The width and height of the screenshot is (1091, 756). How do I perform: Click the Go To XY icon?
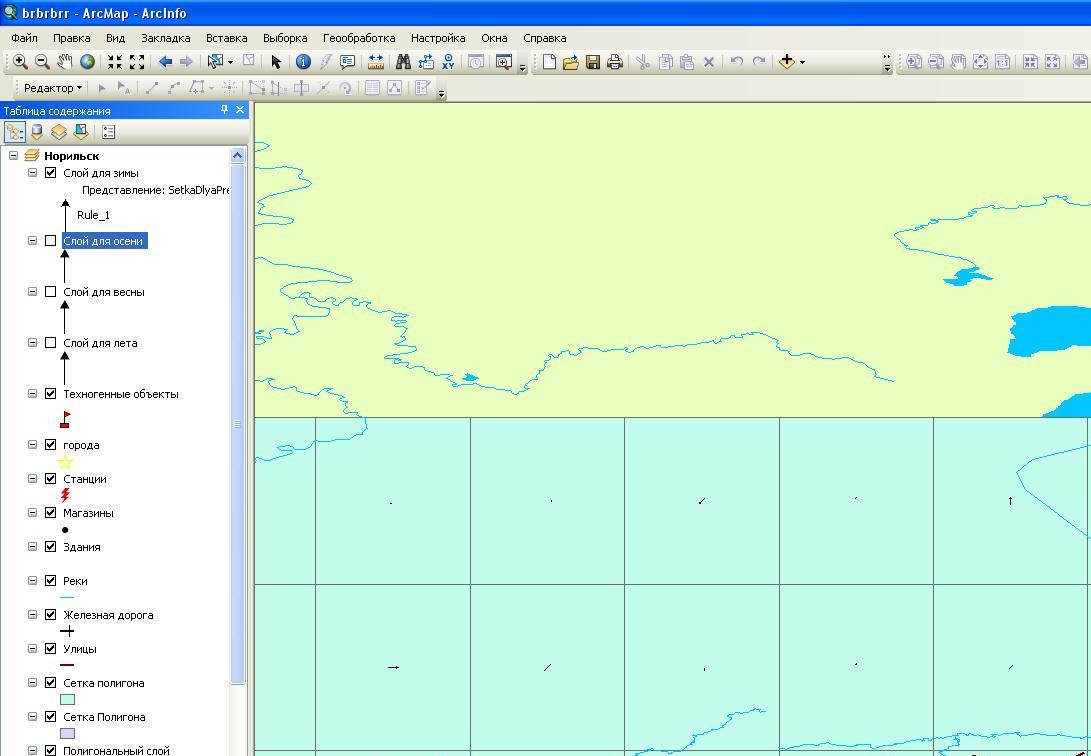point(448,62)
